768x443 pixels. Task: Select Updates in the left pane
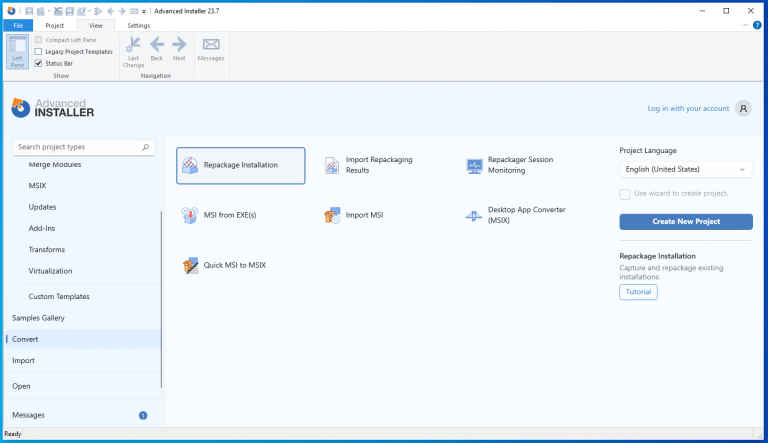point(42,207)
